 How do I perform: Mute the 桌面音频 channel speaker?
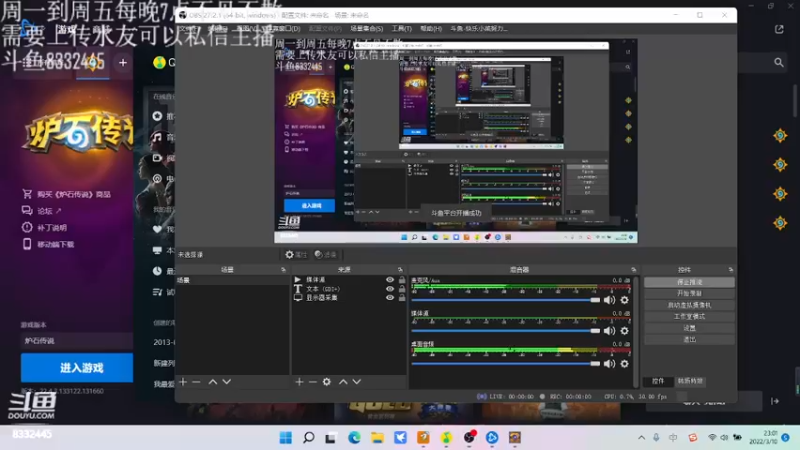(609, 364)
